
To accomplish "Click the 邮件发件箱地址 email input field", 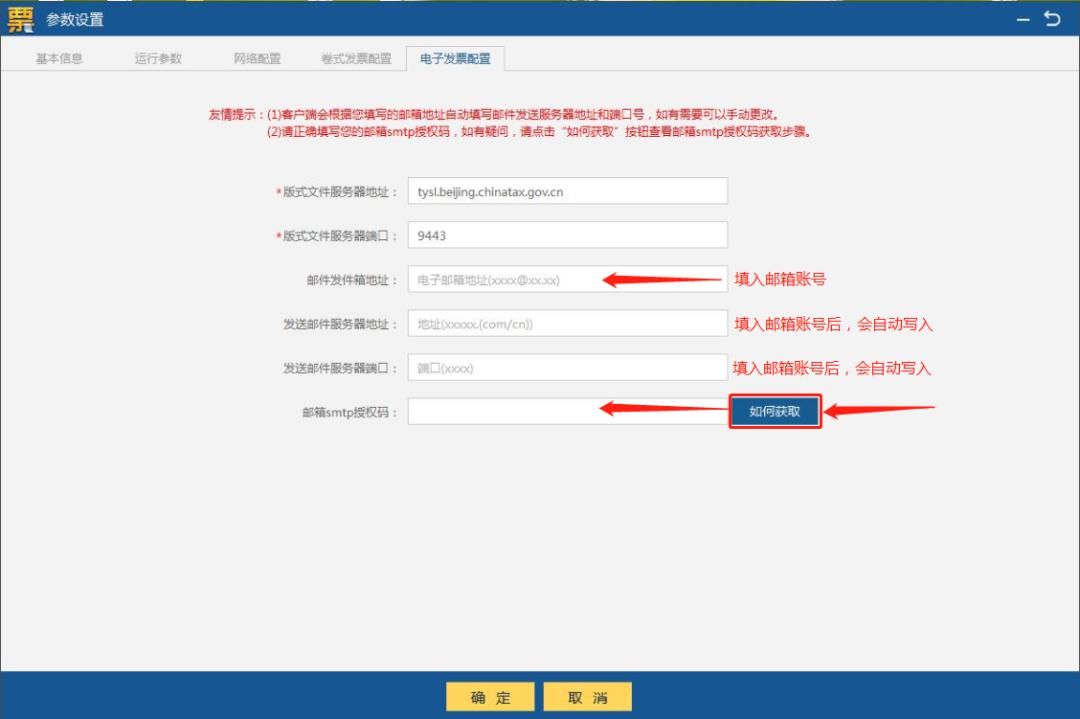I will 567,278.
